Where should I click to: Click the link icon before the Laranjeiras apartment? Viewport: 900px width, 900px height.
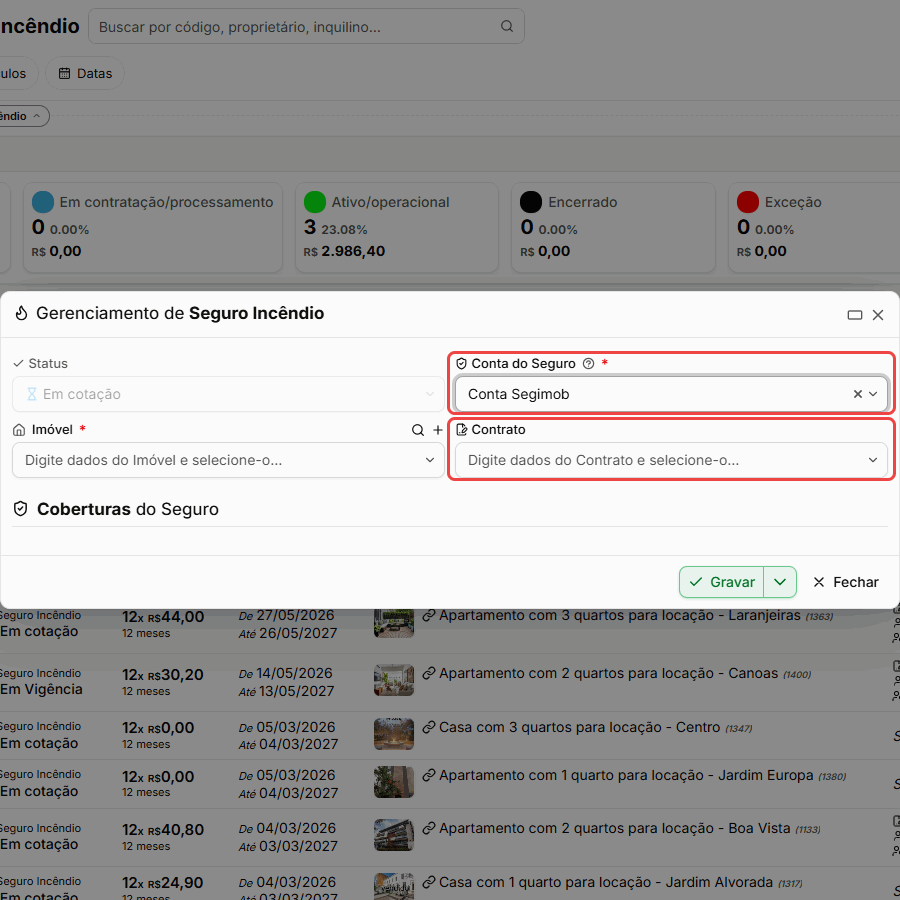pos(429,615)
